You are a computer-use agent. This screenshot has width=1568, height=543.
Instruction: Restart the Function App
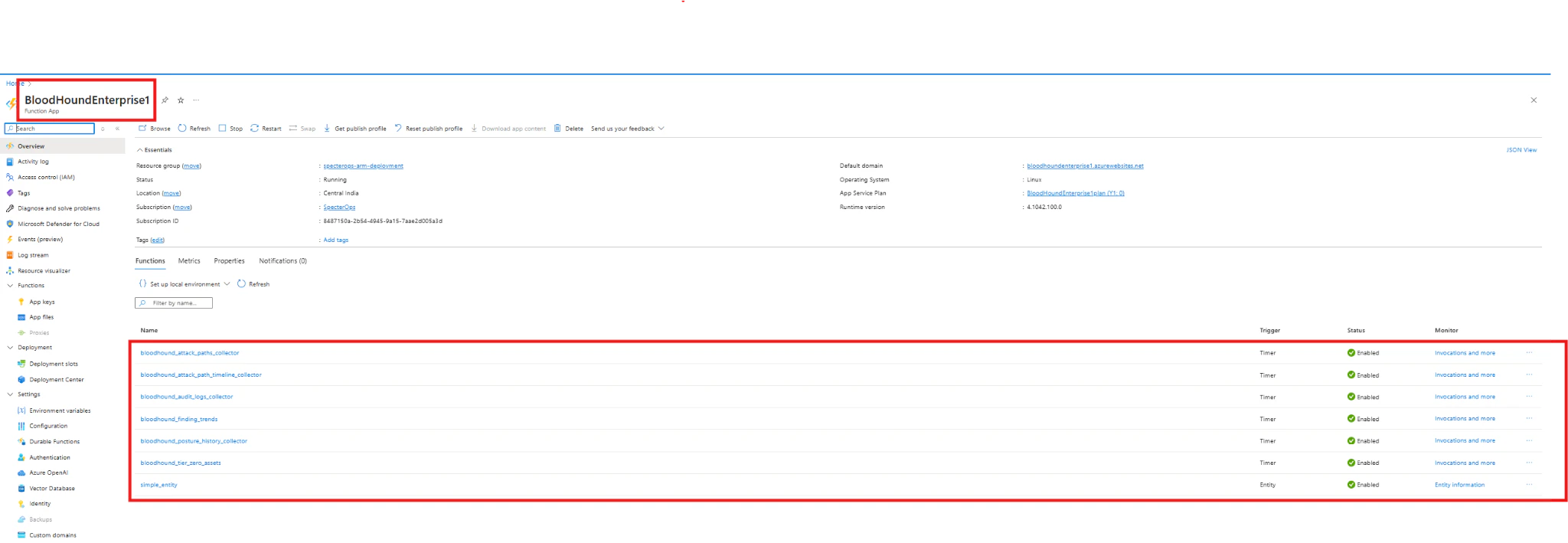pos(266,129)
